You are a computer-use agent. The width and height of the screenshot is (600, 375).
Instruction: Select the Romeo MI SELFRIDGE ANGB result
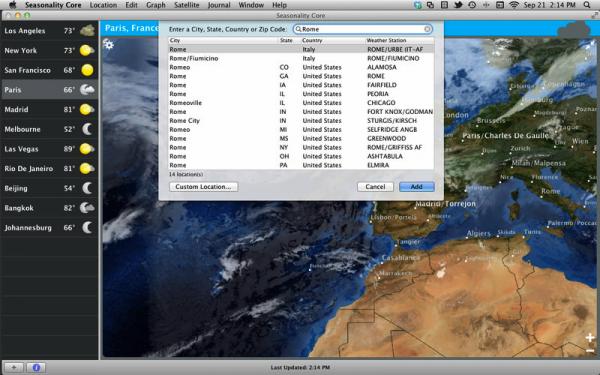pos(301,129)
